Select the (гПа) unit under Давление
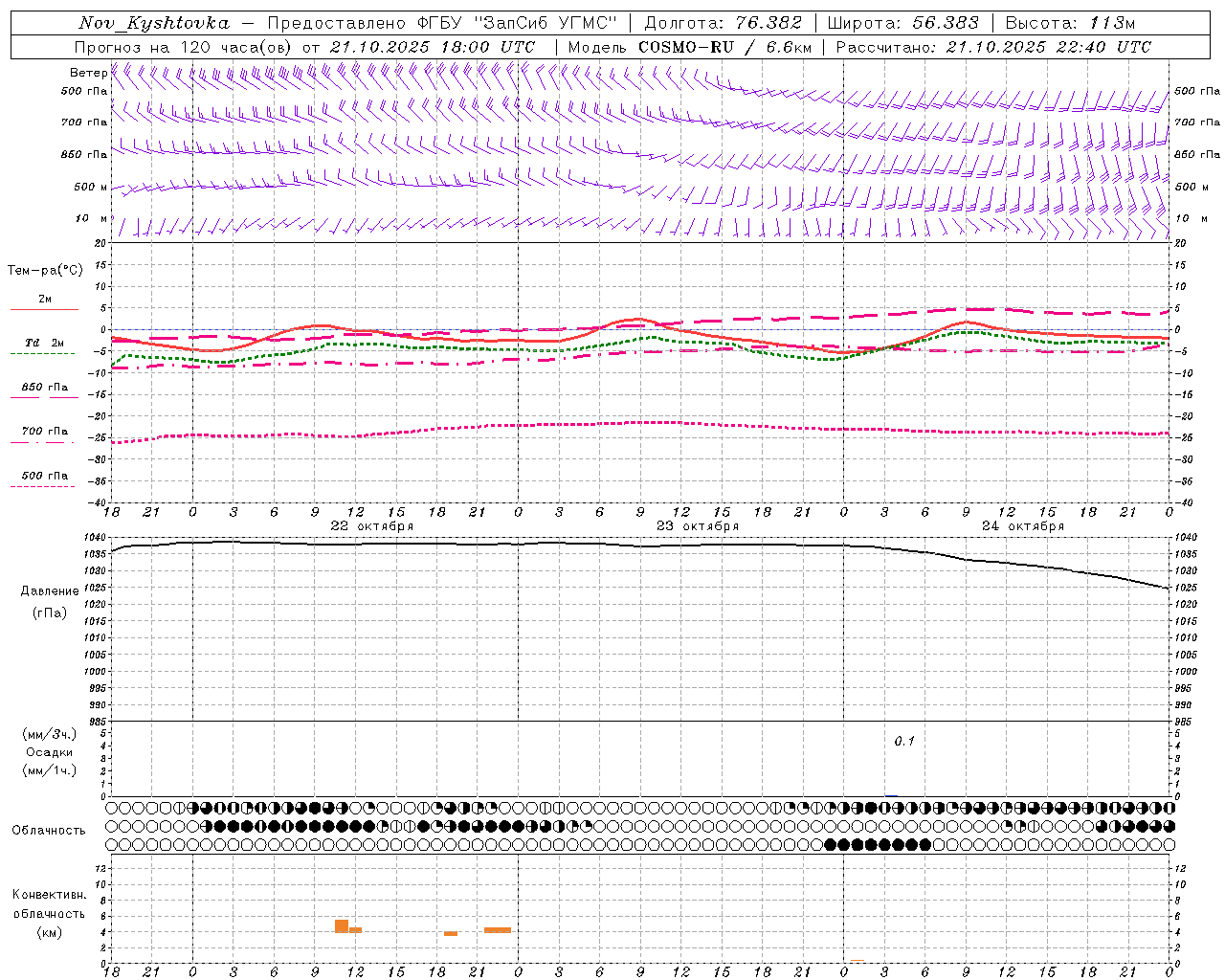The width and height of the screenshot is (1225, 980). pyautogui.click(x=50, y=612)
